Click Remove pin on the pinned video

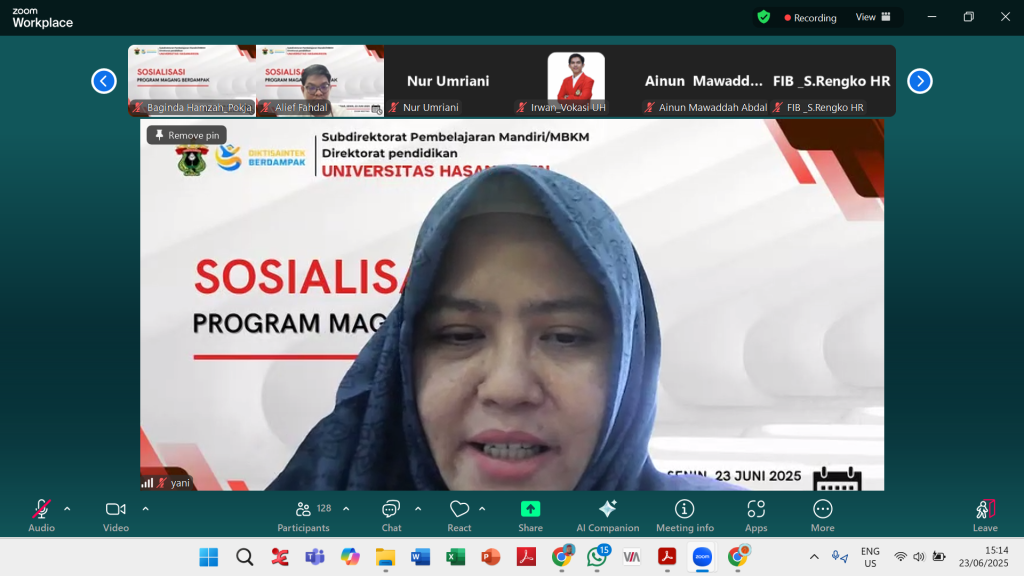(x=187, y=135)
